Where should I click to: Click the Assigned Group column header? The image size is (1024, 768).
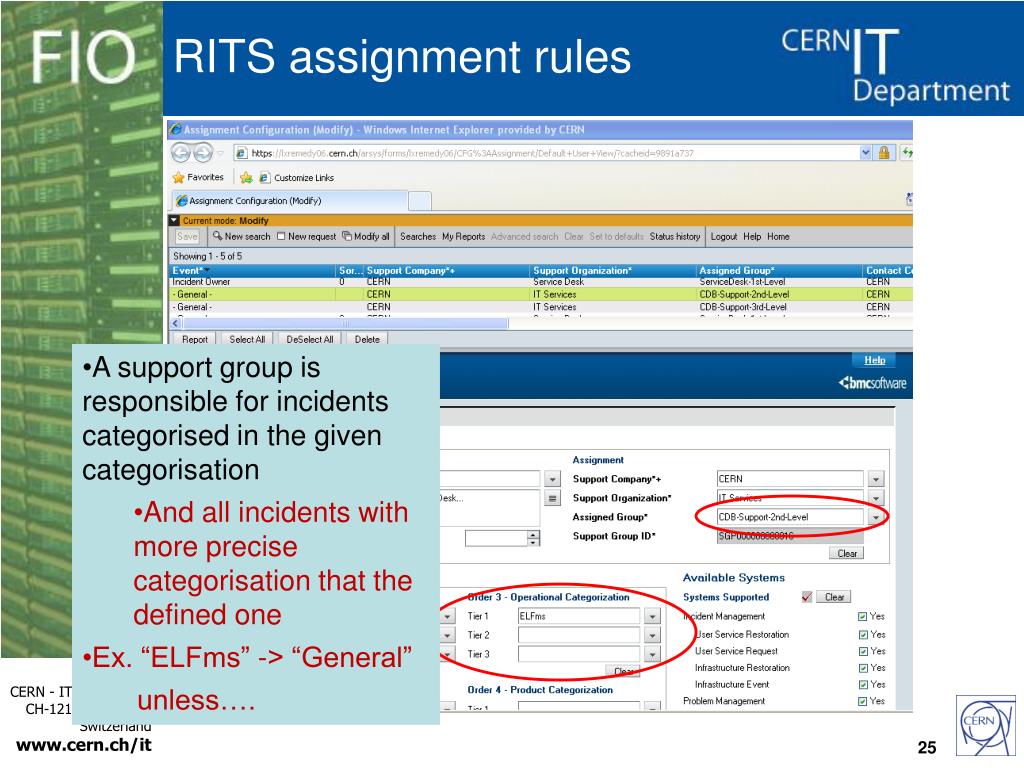pyautogui.click(x=780, y=270)
